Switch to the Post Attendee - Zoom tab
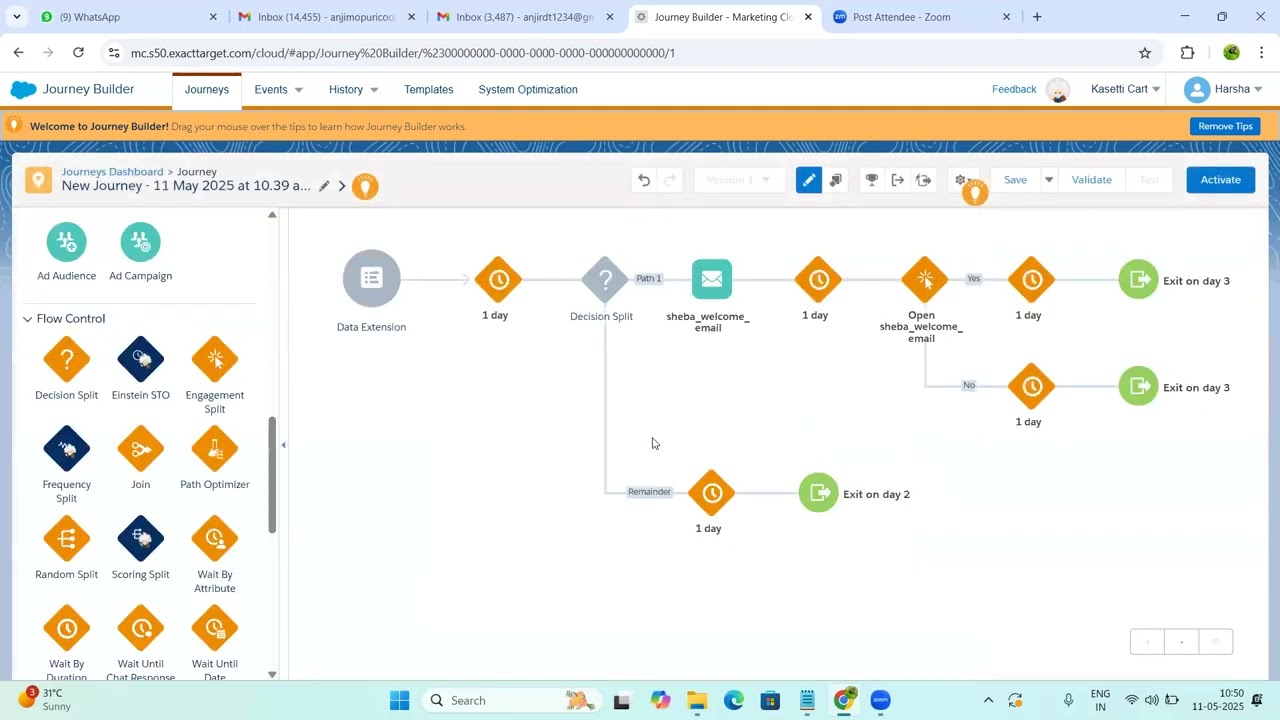 point(920,17)
